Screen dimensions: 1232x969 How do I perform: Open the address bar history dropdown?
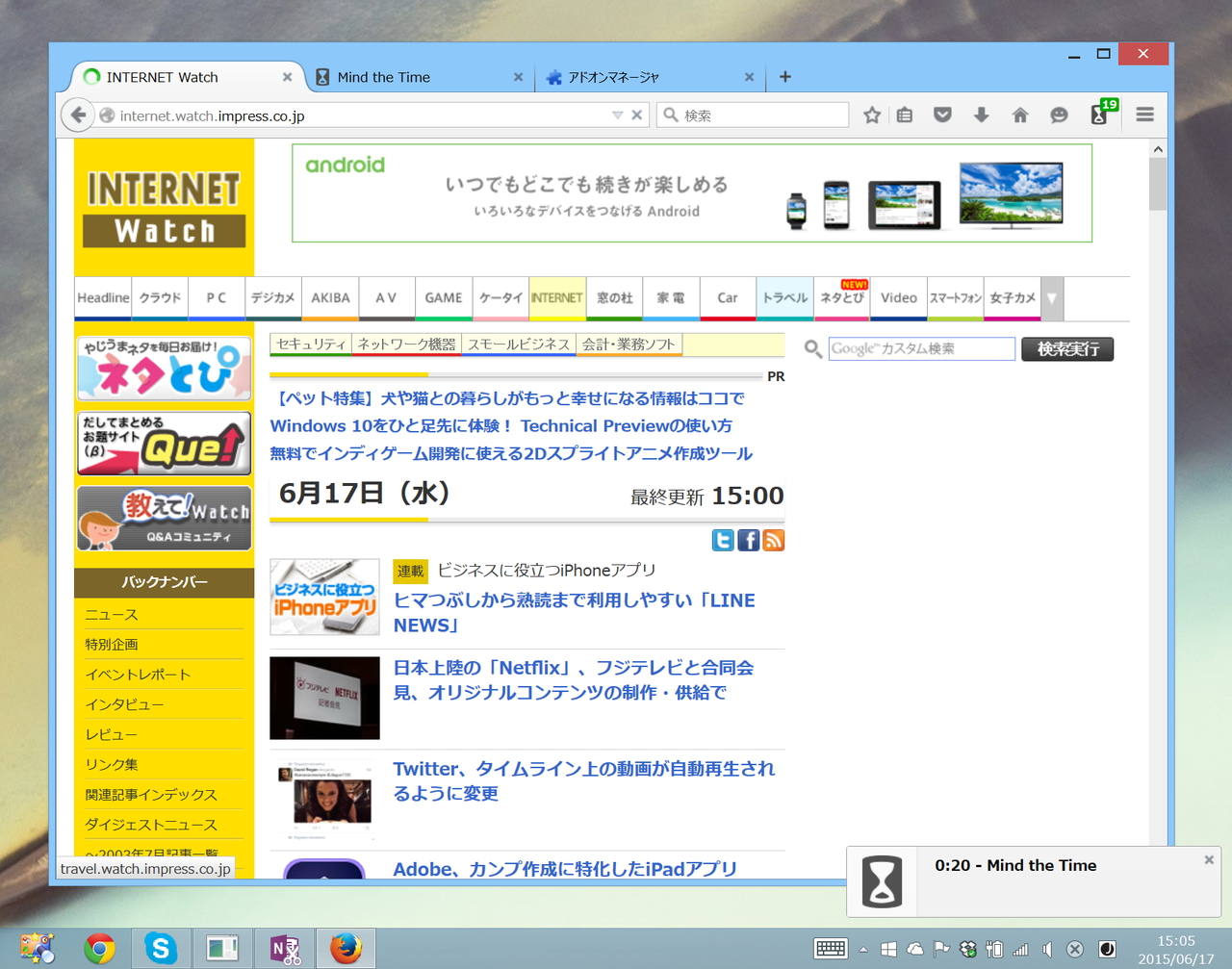[x=617, y=115]
